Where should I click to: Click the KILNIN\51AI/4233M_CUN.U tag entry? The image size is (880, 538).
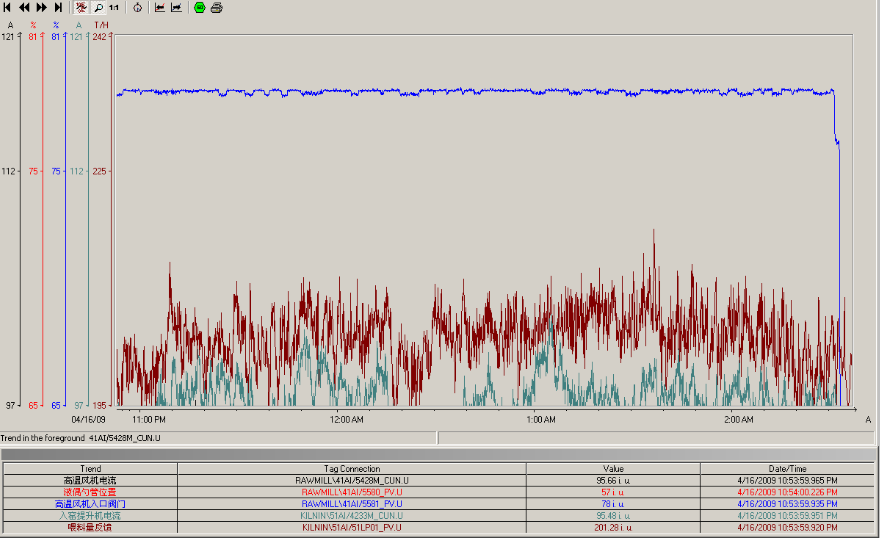pos(351,515)
